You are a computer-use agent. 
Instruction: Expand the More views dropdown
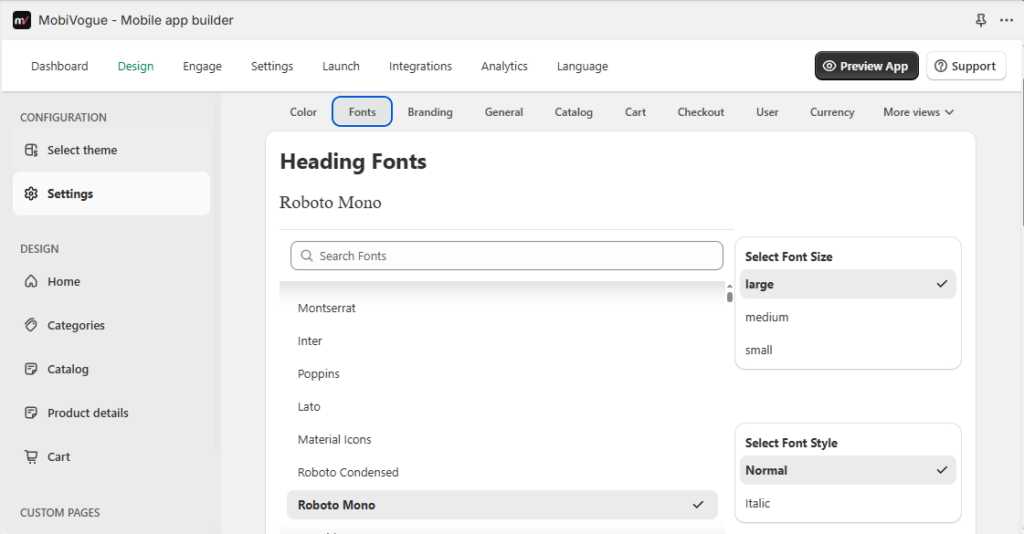click(918, 112)
